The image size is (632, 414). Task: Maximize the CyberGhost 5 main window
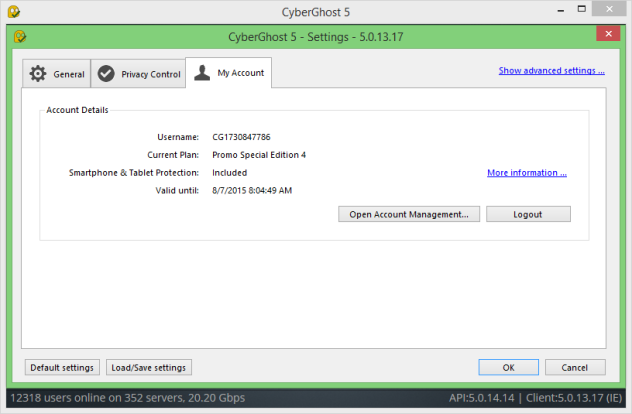pos(582,9)
